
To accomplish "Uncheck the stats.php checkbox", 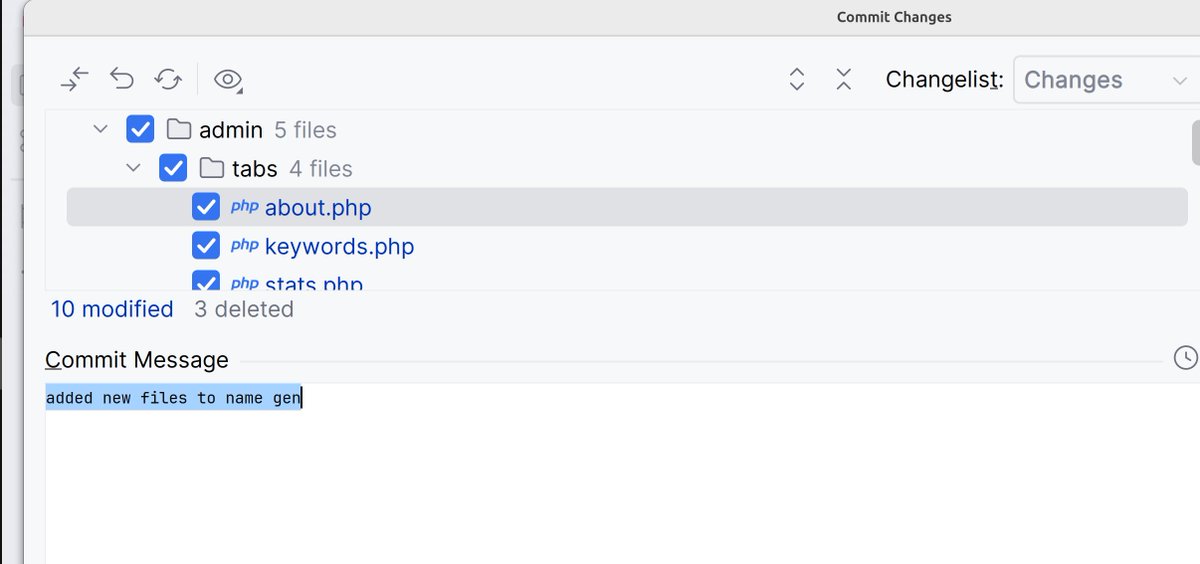I will point(206,282).
